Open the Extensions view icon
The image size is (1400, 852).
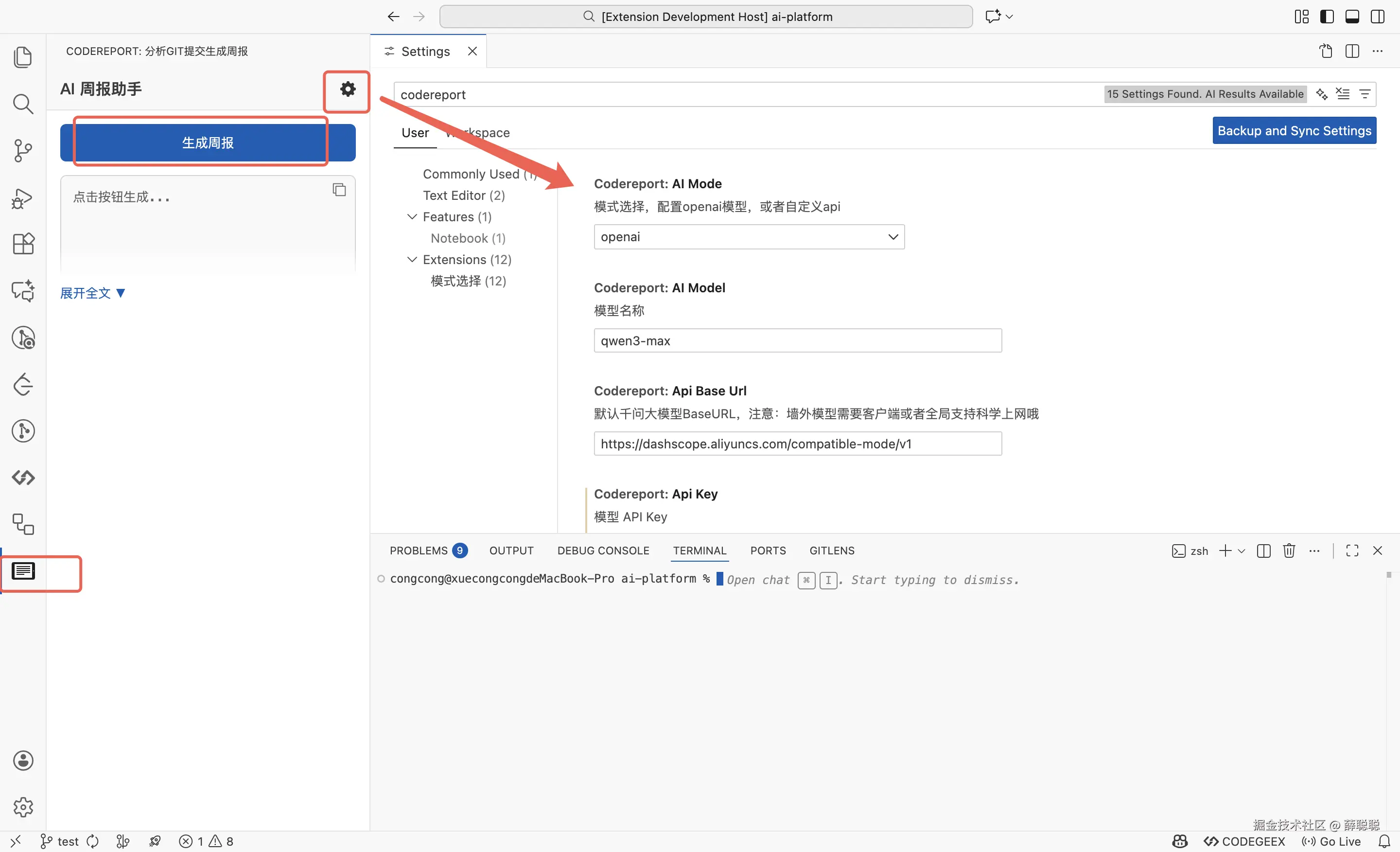23,244
